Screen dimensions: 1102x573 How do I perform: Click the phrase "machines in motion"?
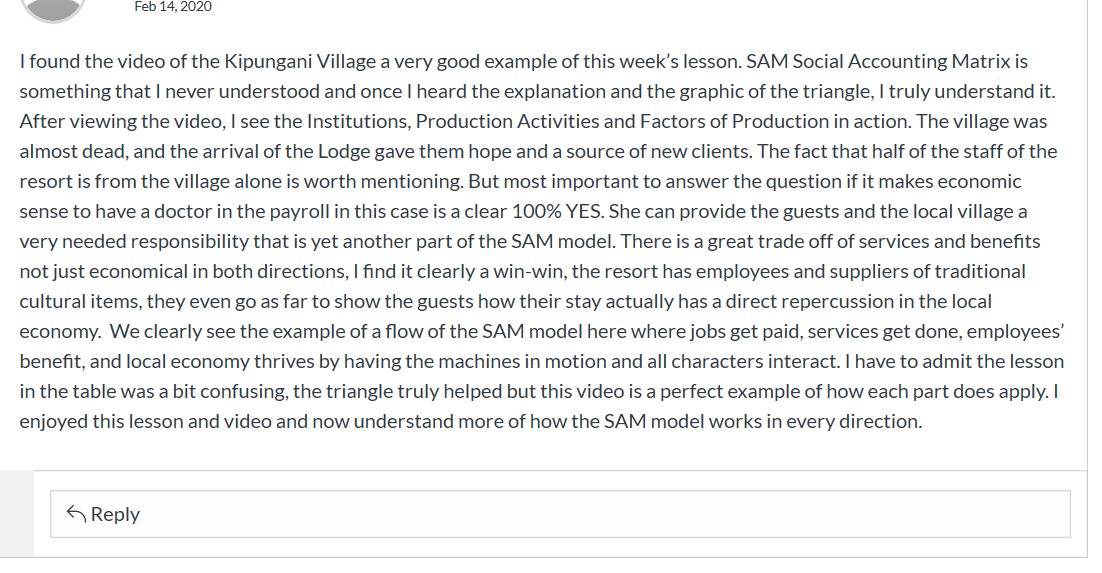pos(560,361)
